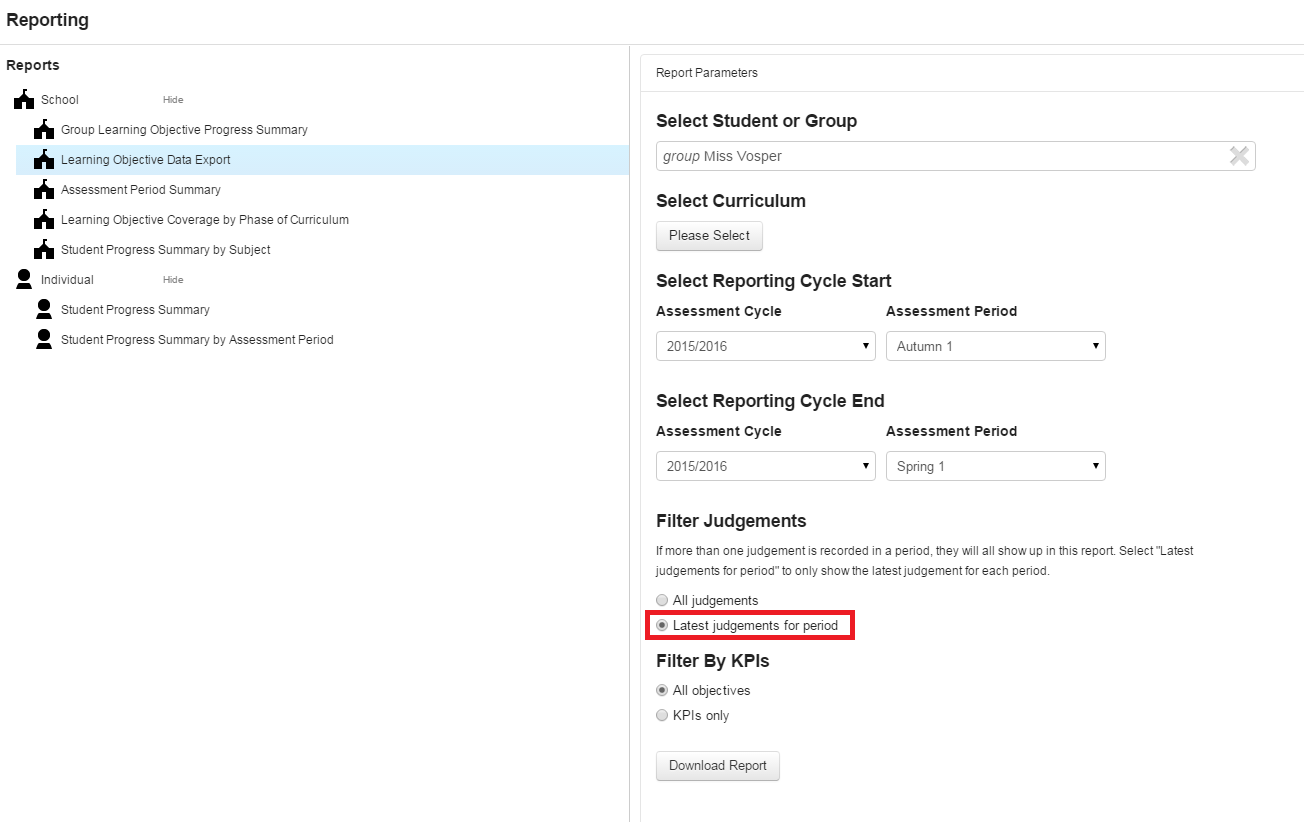Screen dimensions: 1304x822
Task: Click the Please Select curriculum button
Action: click(709, 236)
